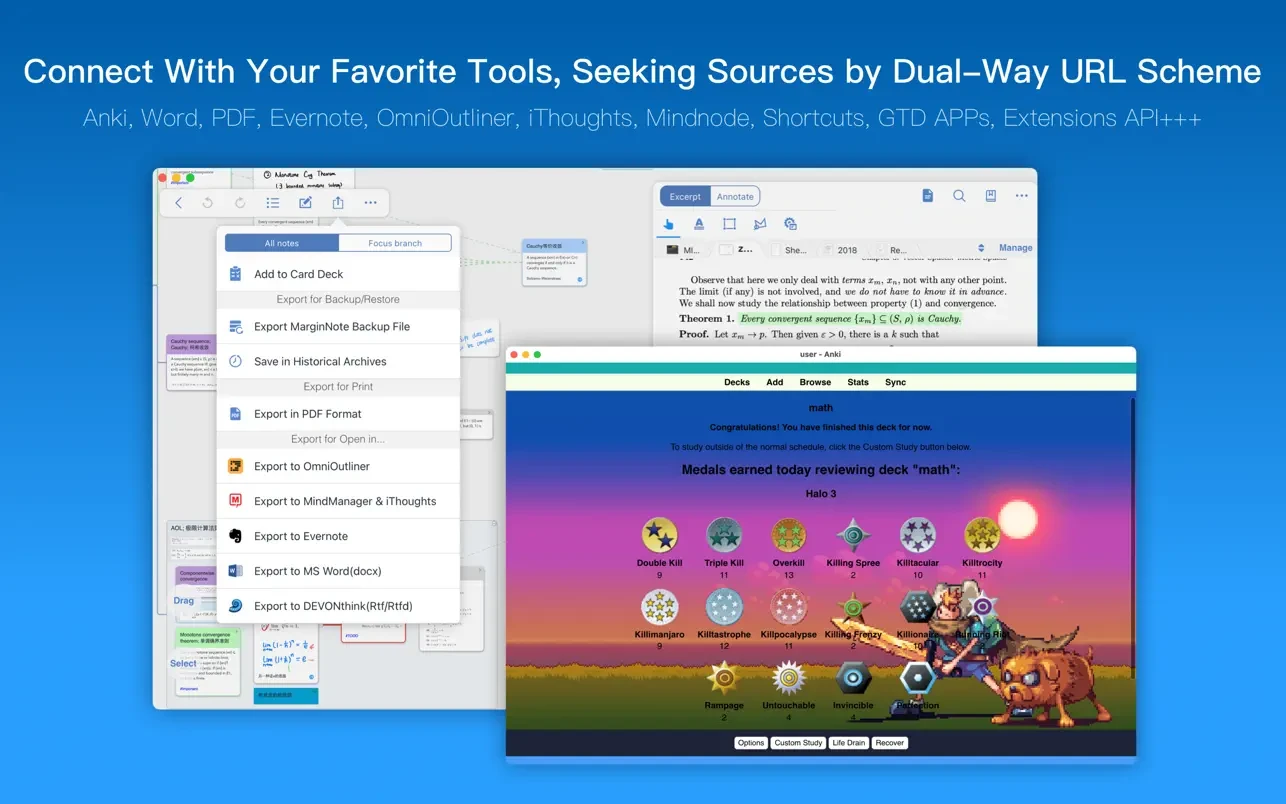Switch to Focus branch segment

(395, 243)
